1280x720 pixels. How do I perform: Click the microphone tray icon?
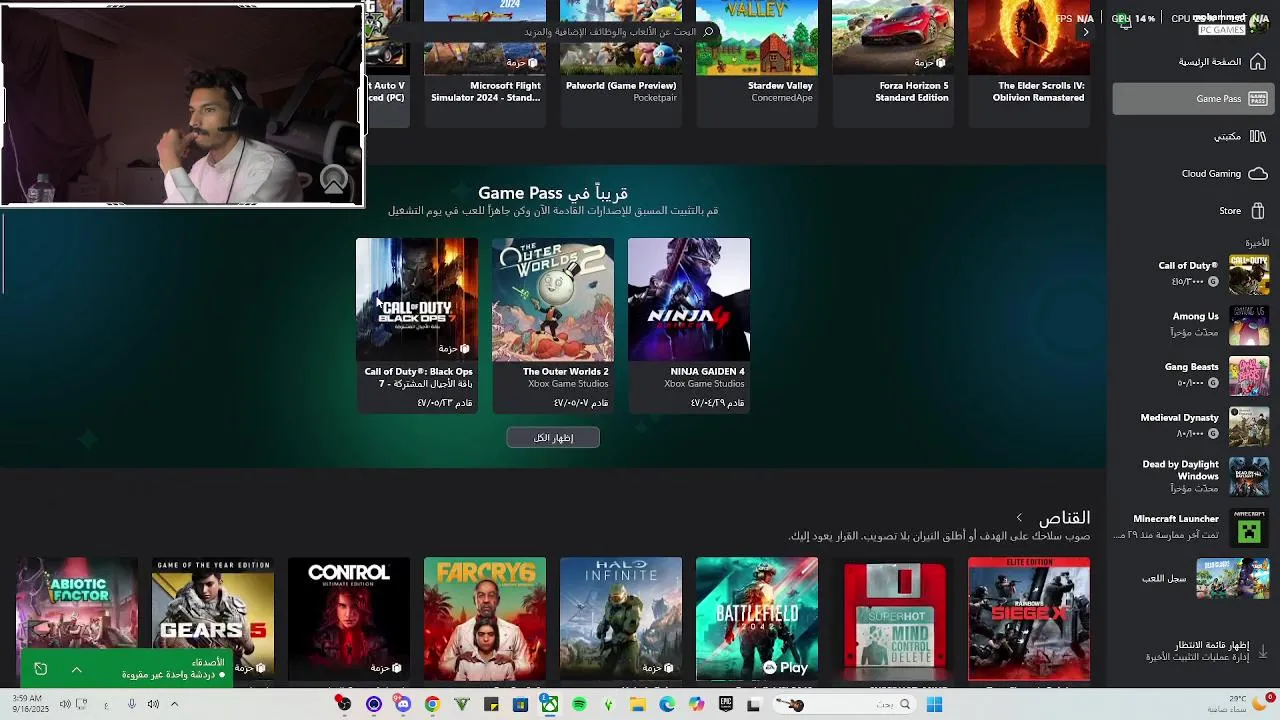[x=131, y=704]
